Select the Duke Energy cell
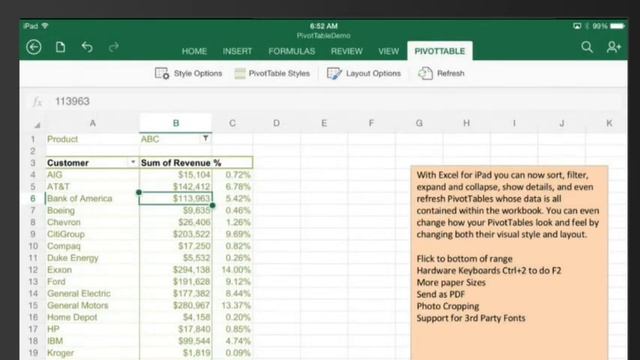Screen dimensions: 640x360 click(93, 258)
